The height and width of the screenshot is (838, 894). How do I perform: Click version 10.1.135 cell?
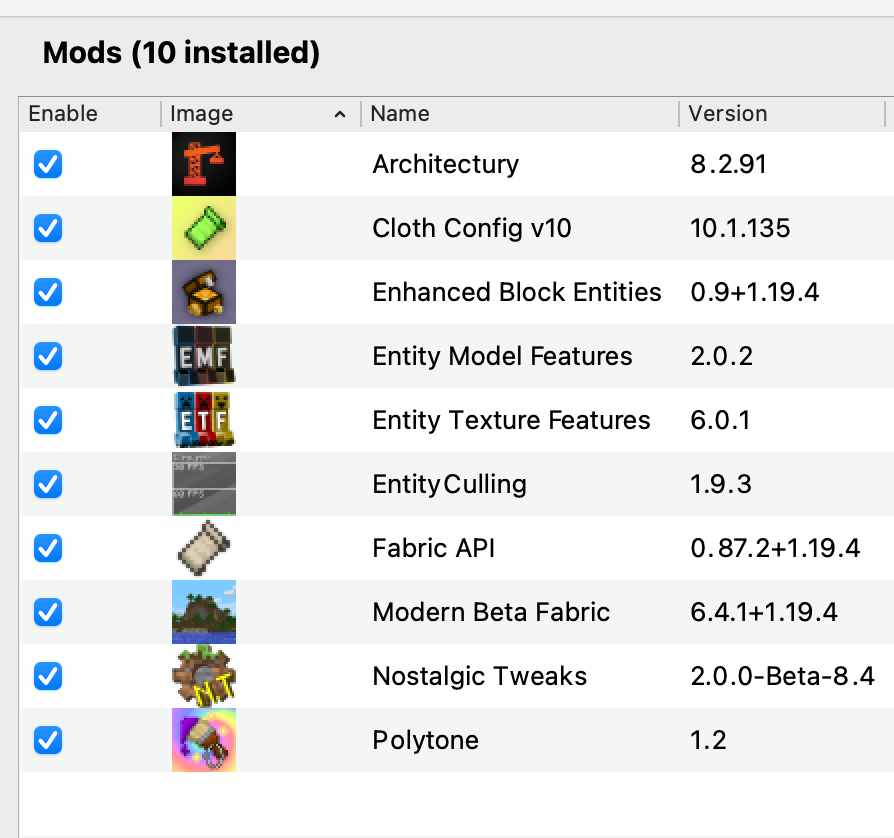coord(740,228)
